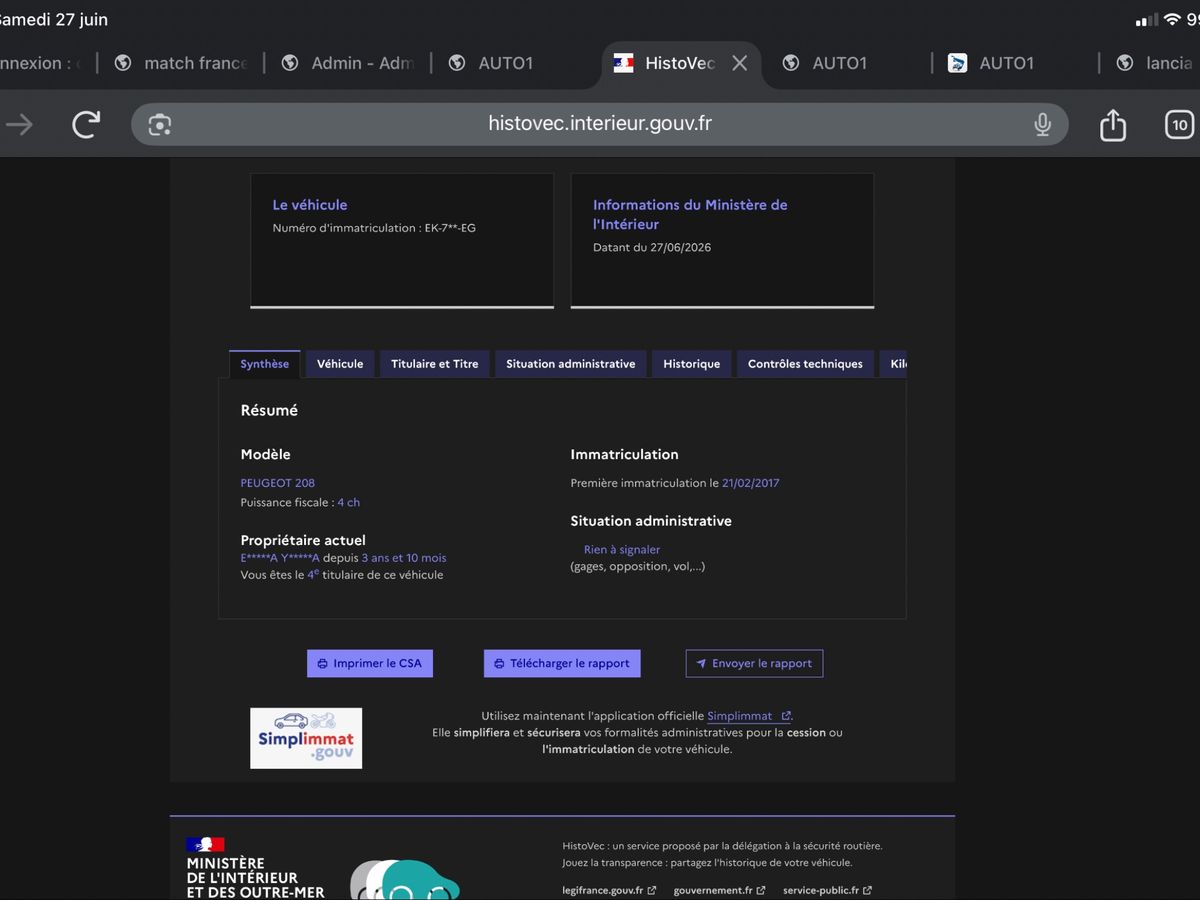Show the Contrôles techniques tab
The width and height of the screenshot is (1200, 900).
(x=805, y=364)
